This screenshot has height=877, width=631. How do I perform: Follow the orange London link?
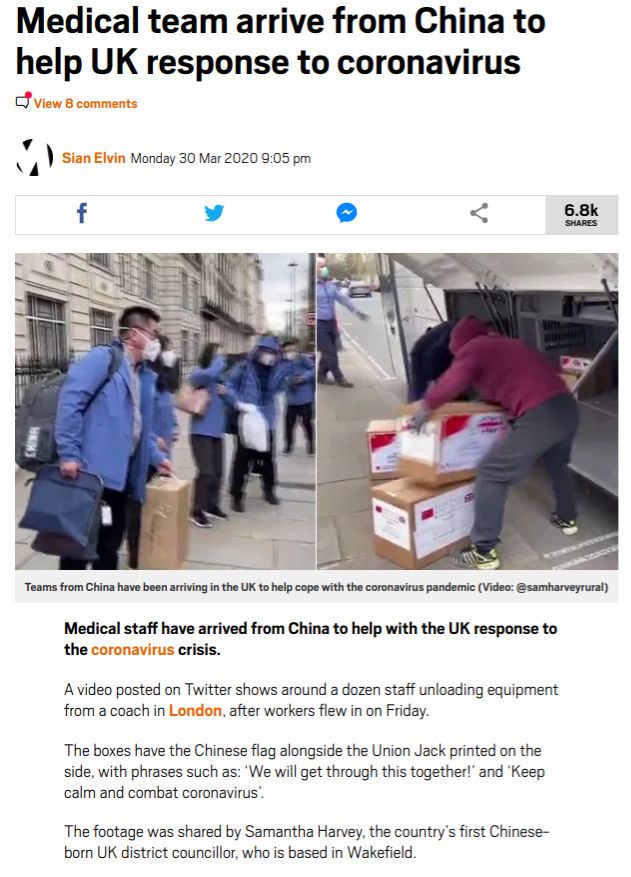[195, 711]
